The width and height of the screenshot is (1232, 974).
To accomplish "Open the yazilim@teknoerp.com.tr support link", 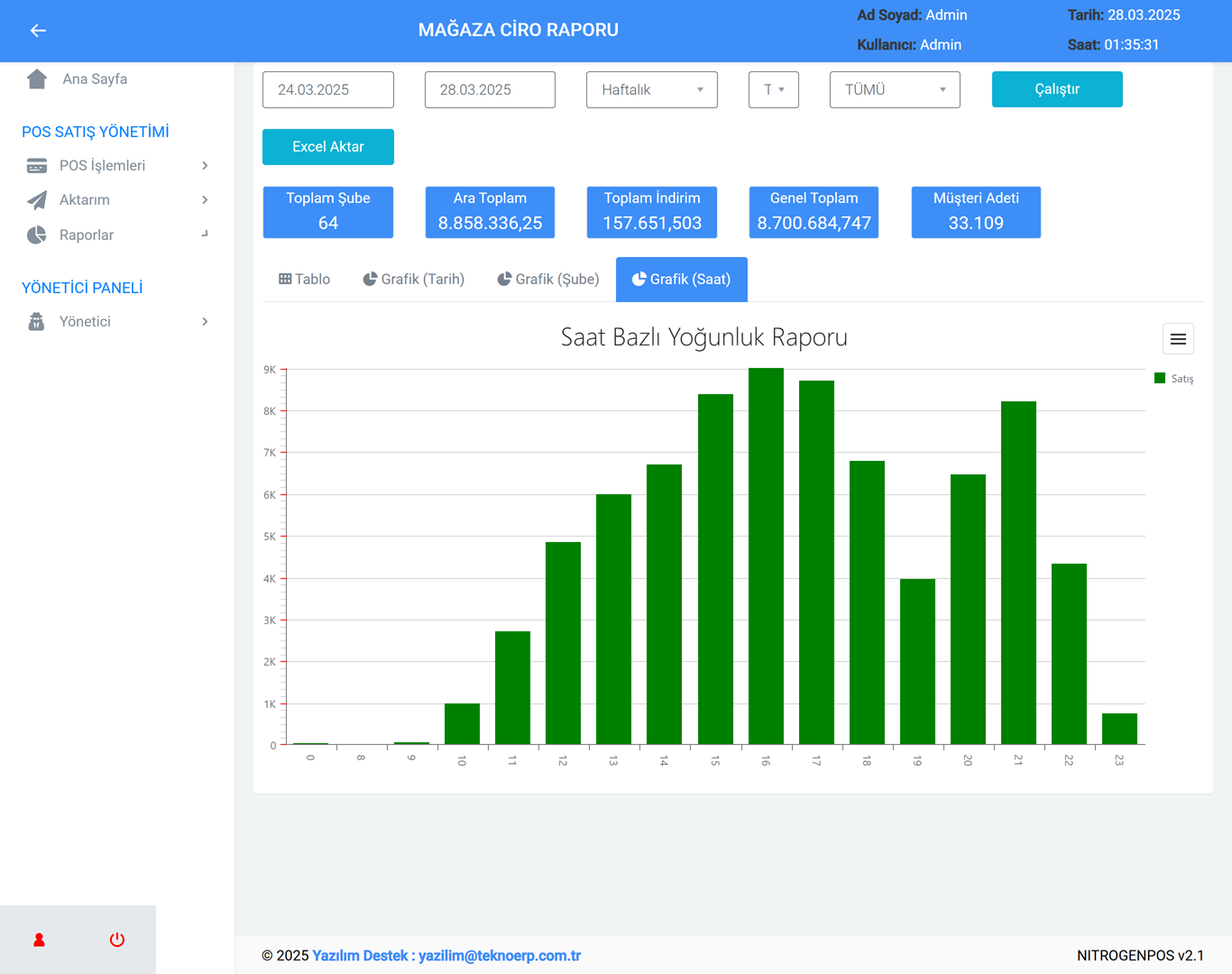I will pyautogui.click(x=500, y=956).
